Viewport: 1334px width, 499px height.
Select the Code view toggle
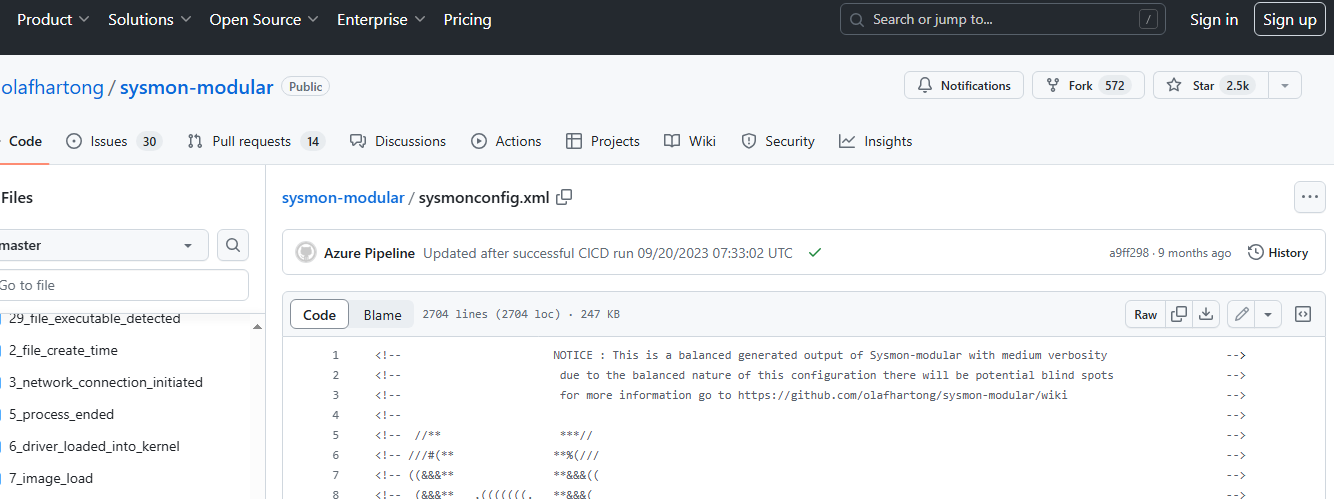(x=319, y=314)
